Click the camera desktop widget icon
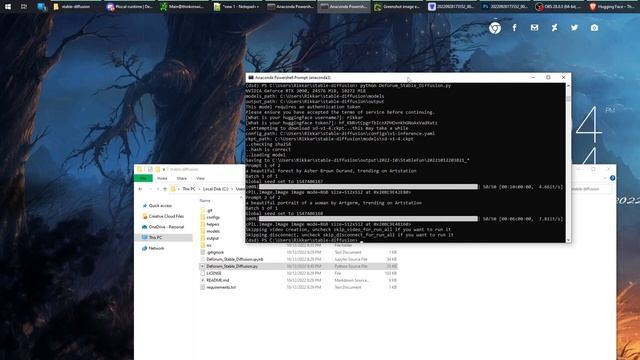Viewport: 640px width, 360px height. click(x=594, y=28)
